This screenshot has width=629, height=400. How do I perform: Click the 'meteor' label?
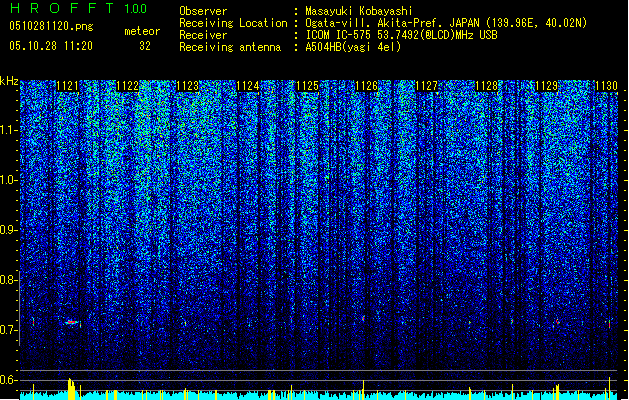click(x=142, y=31)
